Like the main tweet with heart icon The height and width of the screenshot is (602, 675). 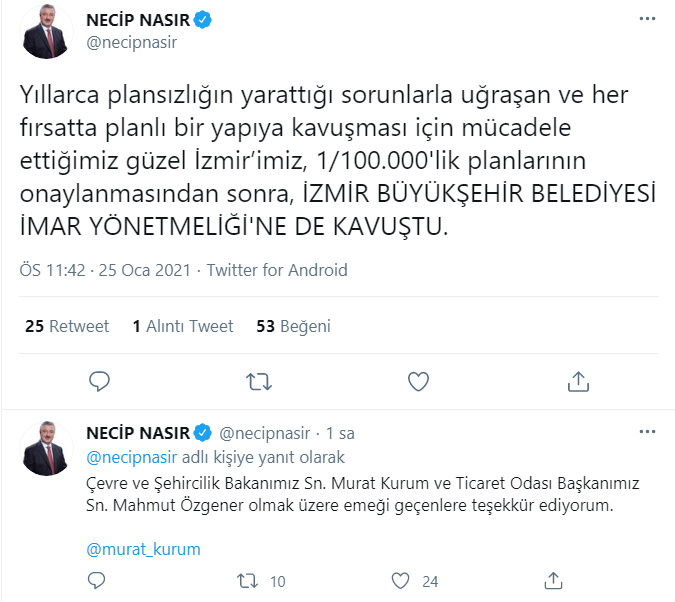419,381
